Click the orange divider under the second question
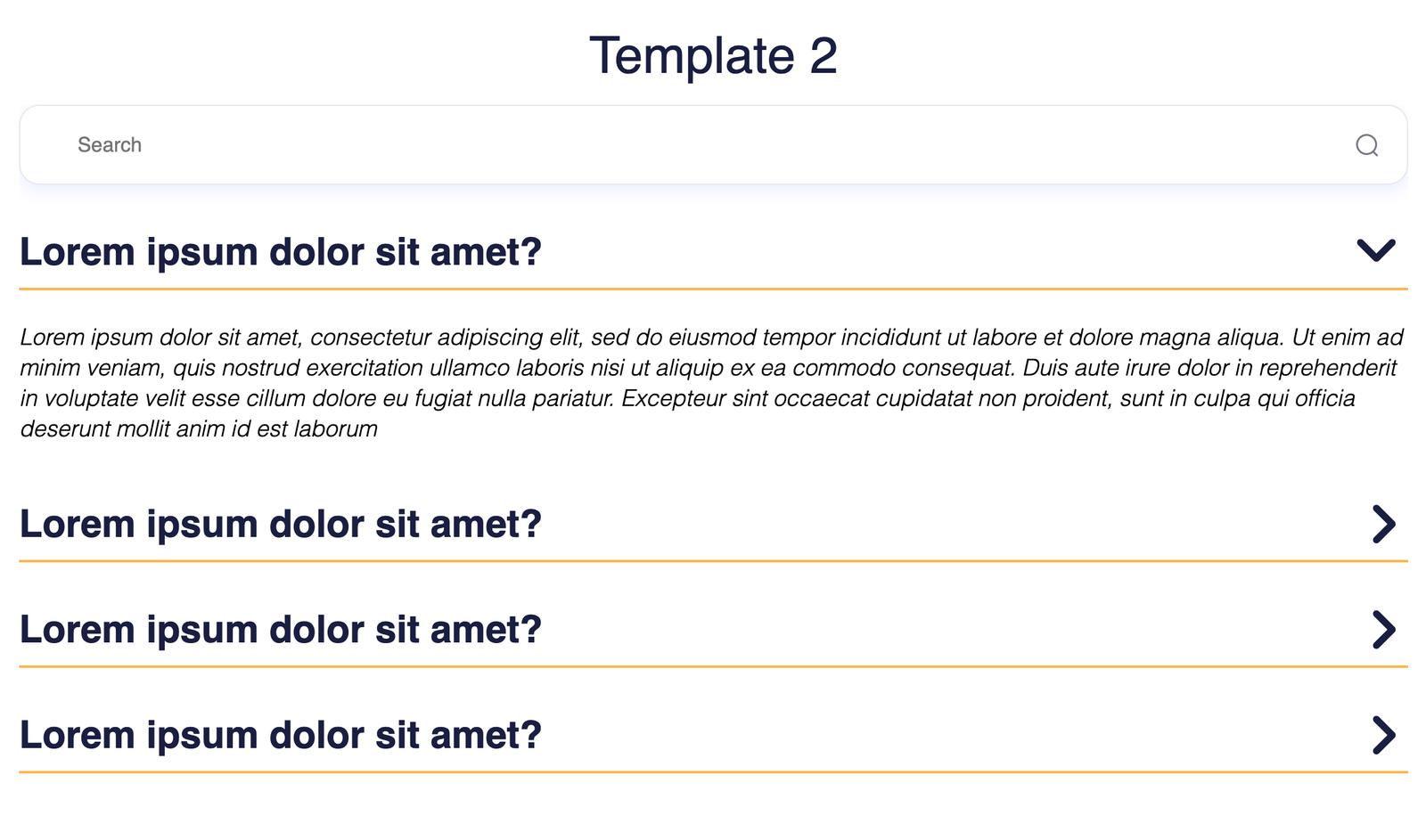The height and width of the screenshot is (840, 1426). pos(713,561)
